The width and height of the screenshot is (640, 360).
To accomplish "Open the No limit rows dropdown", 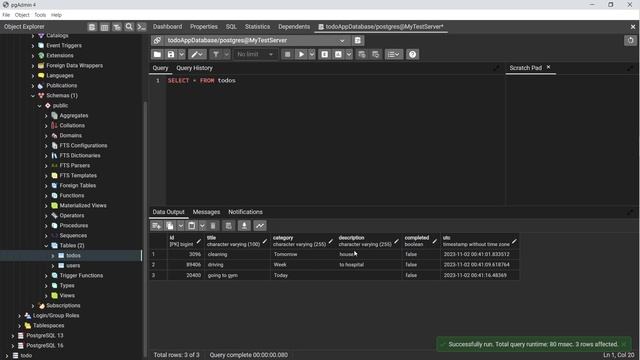I will pyautogui.click(x=255, y=54).
